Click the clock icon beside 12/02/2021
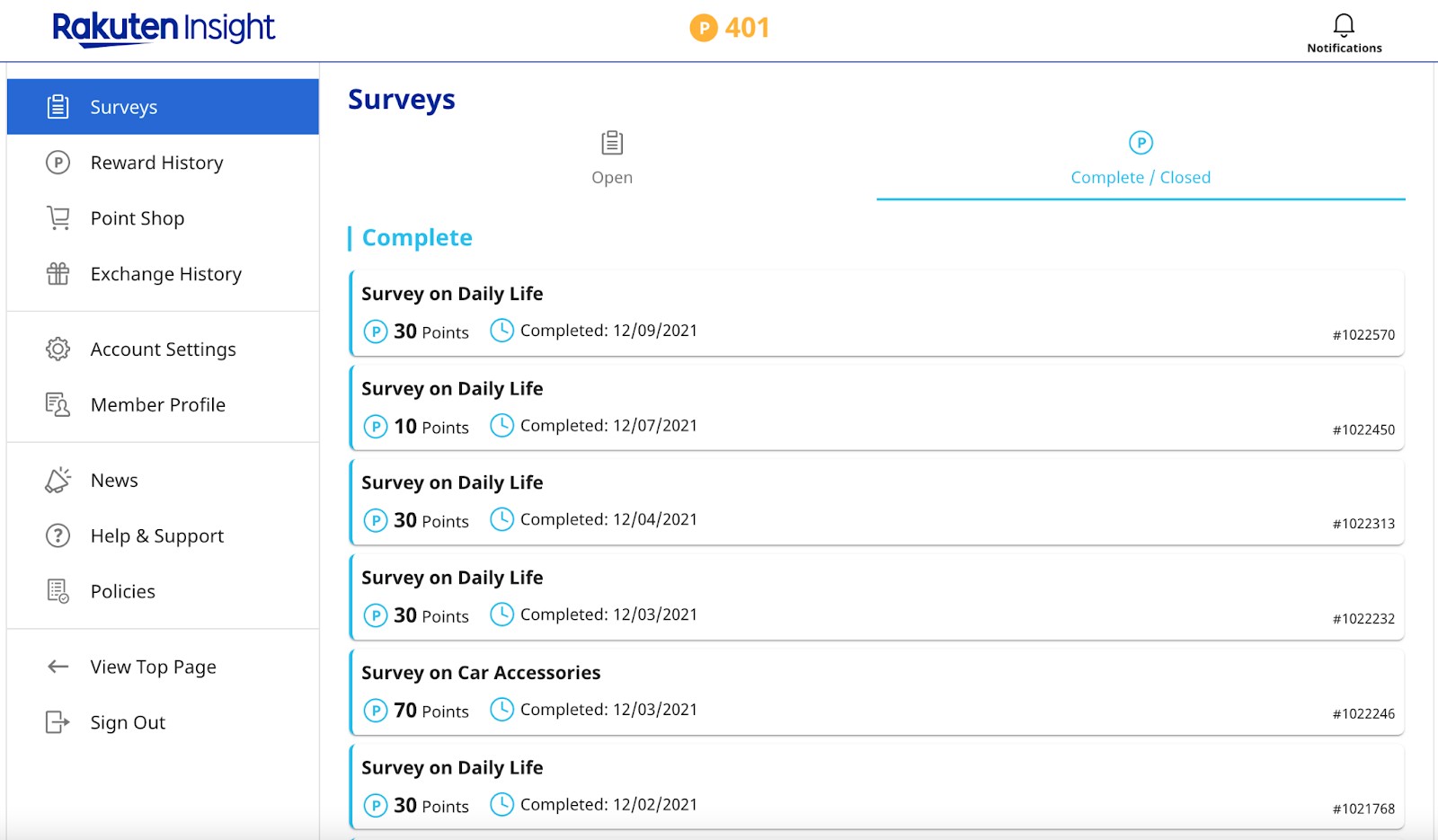The image size is (1438, 840). (x=502, y=805)
